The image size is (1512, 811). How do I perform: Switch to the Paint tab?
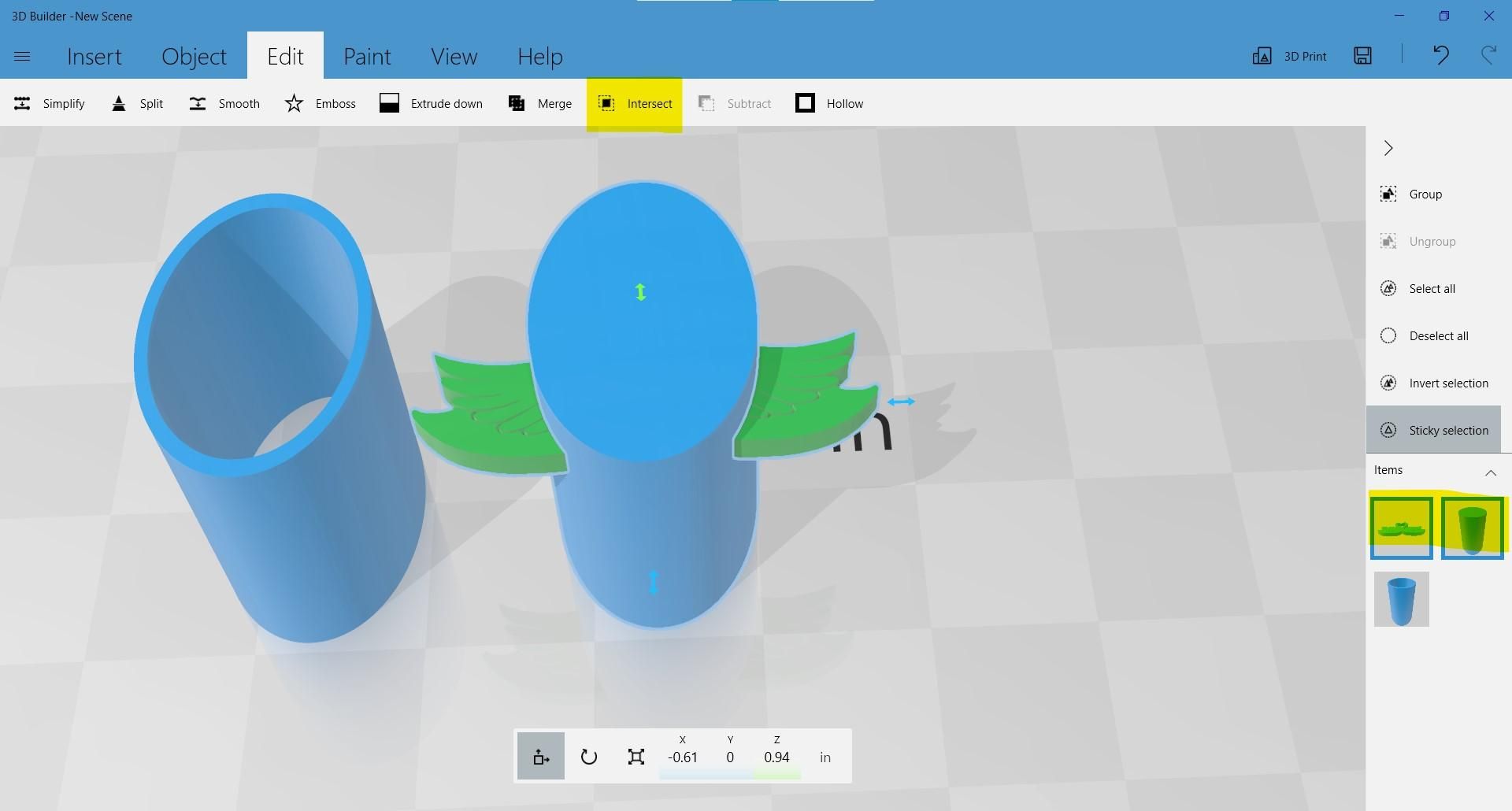pos(367,56)
